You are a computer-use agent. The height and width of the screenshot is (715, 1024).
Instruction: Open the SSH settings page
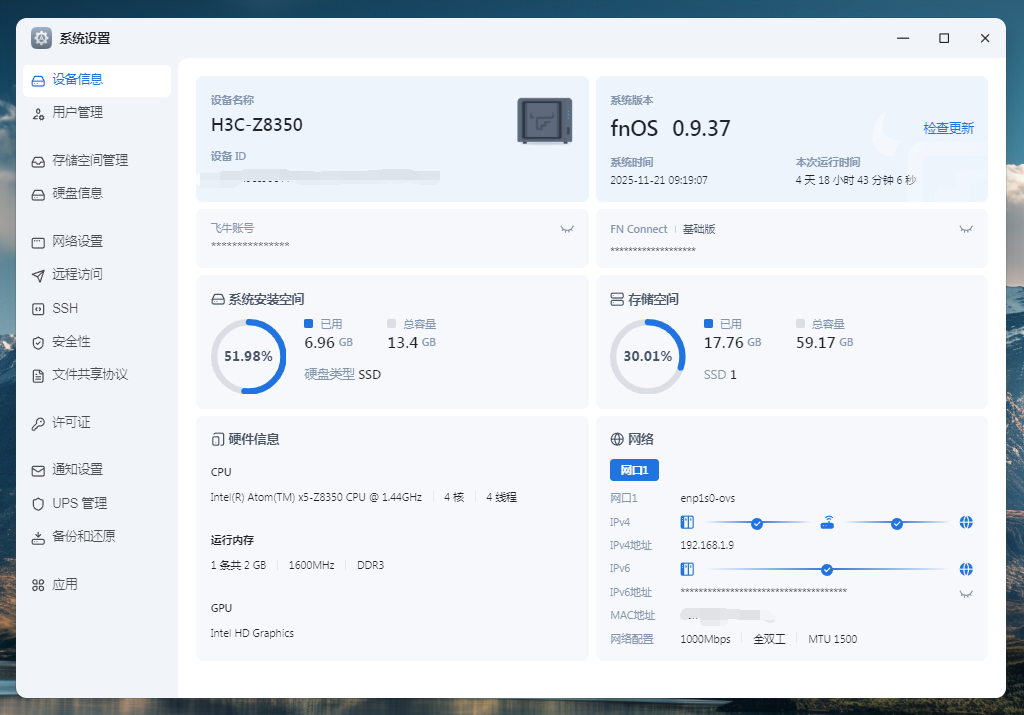[65, 308]
